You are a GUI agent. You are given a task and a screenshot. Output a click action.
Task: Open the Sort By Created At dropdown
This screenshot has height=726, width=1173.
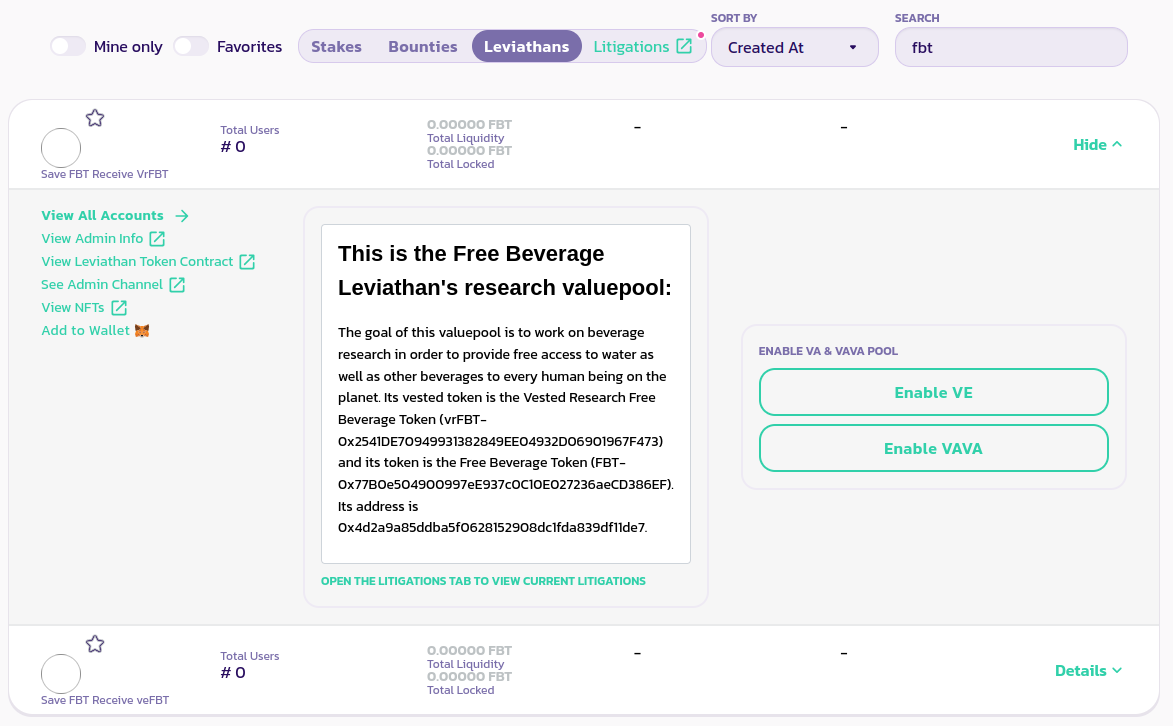[794, 47]
